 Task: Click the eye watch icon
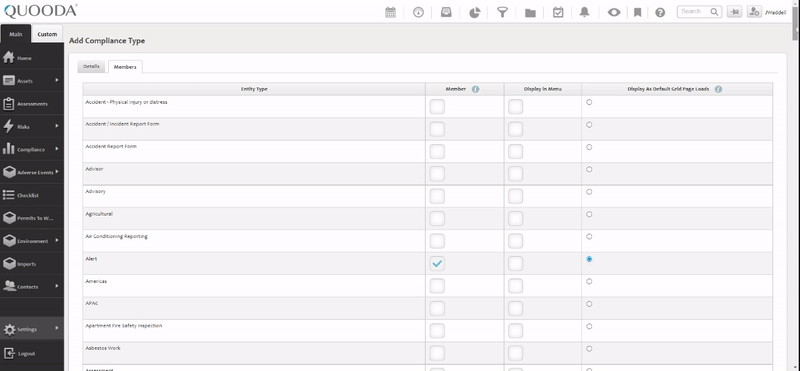pos(614,12)
